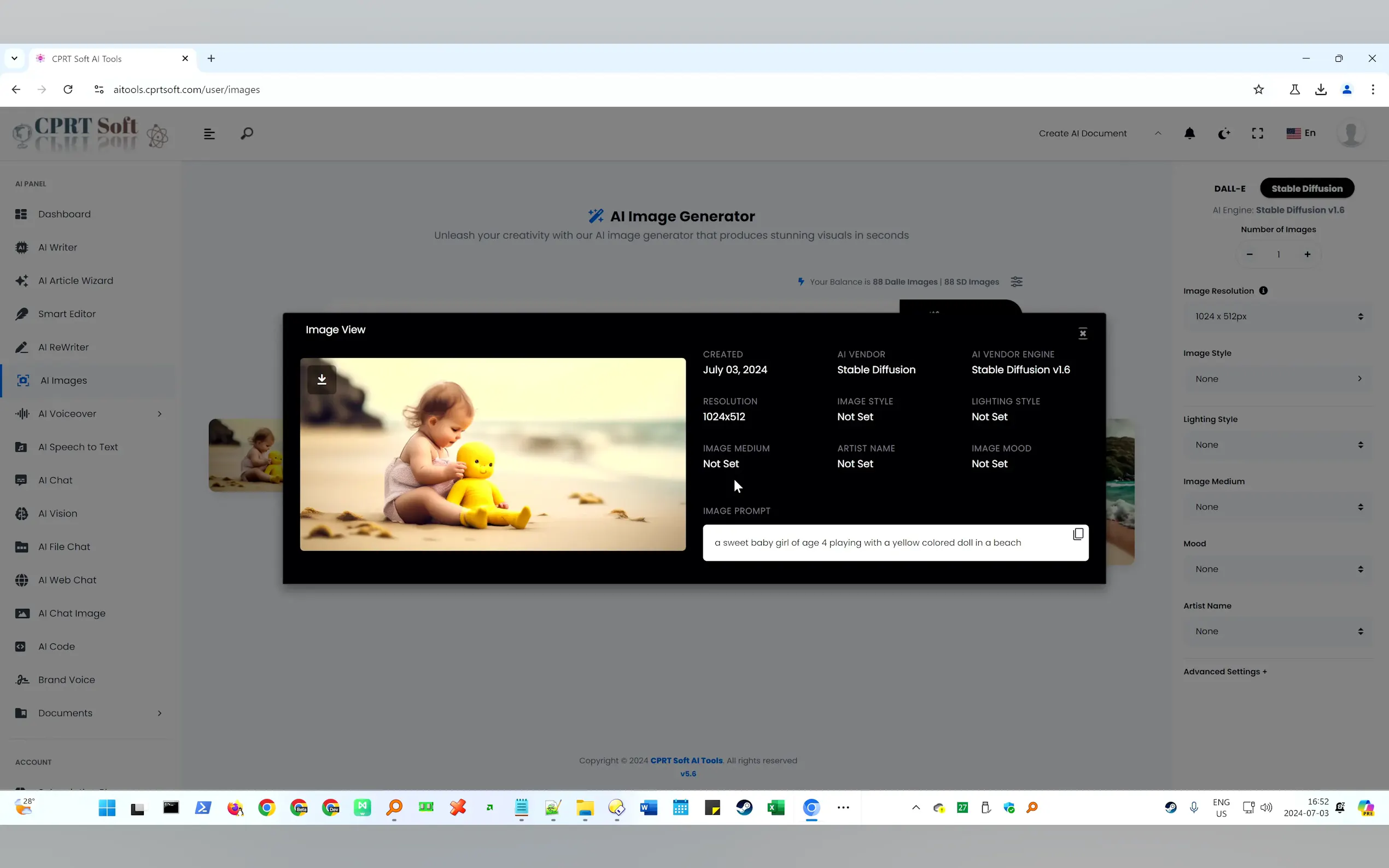Open the notifications bell
The height and width of the screenshot is (868, 1389).
[x=1189, y=133]
